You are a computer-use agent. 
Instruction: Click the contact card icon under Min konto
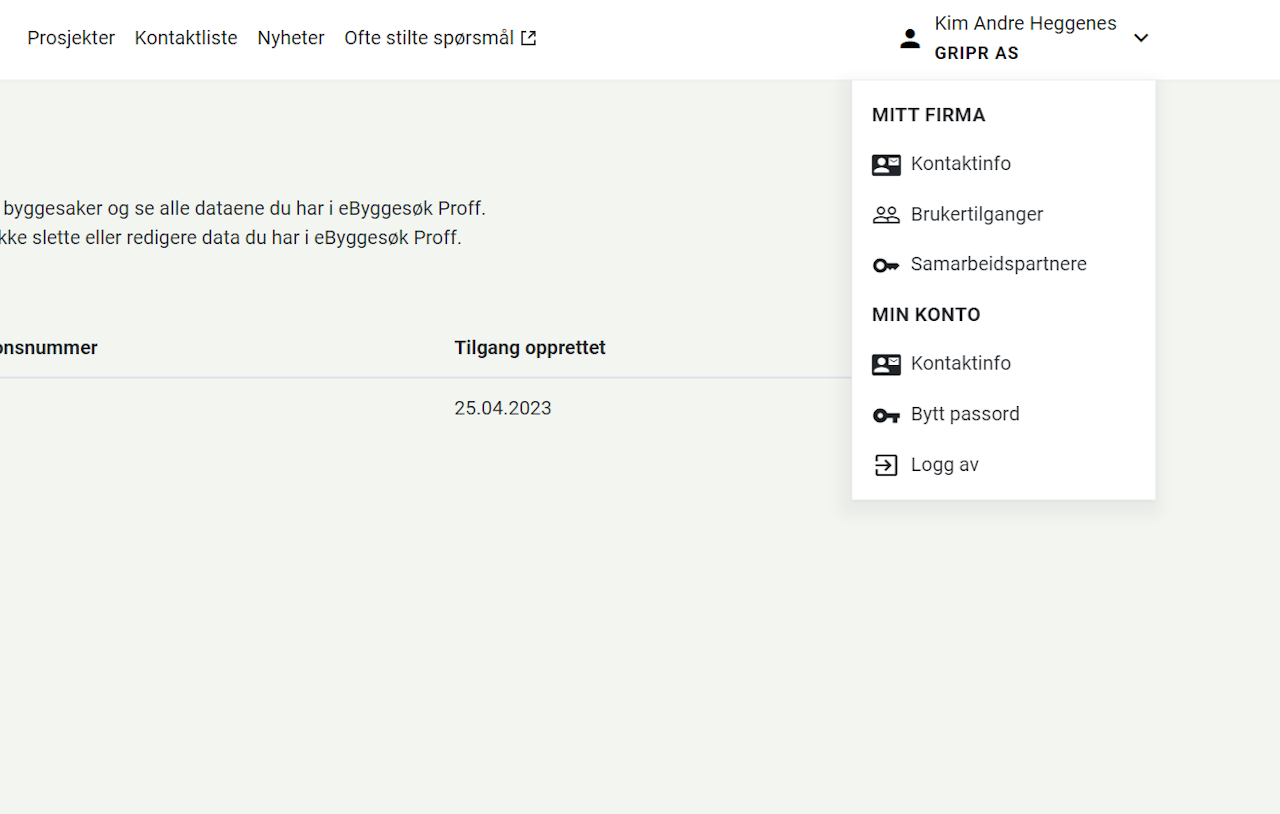[886, 365]
